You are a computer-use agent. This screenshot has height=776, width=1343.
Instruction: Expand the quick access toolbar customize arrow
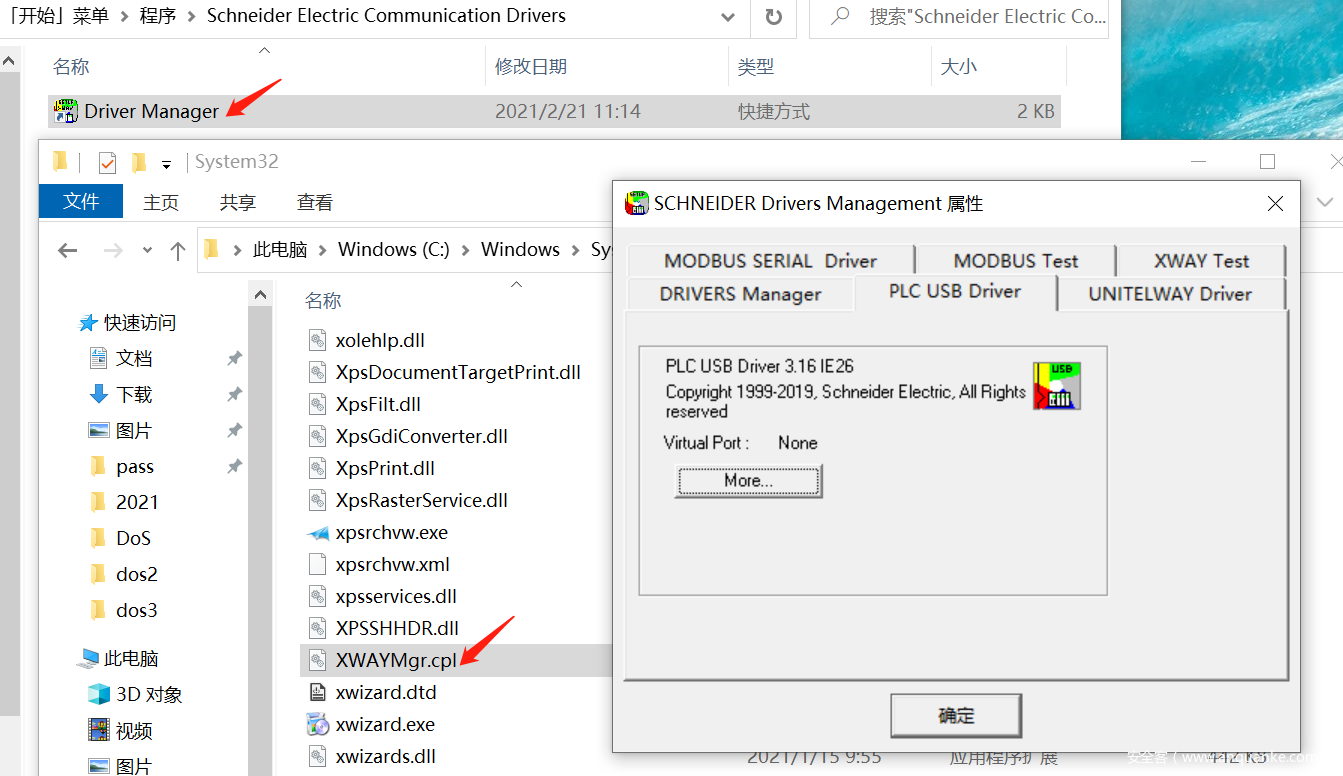click(166, 163)
